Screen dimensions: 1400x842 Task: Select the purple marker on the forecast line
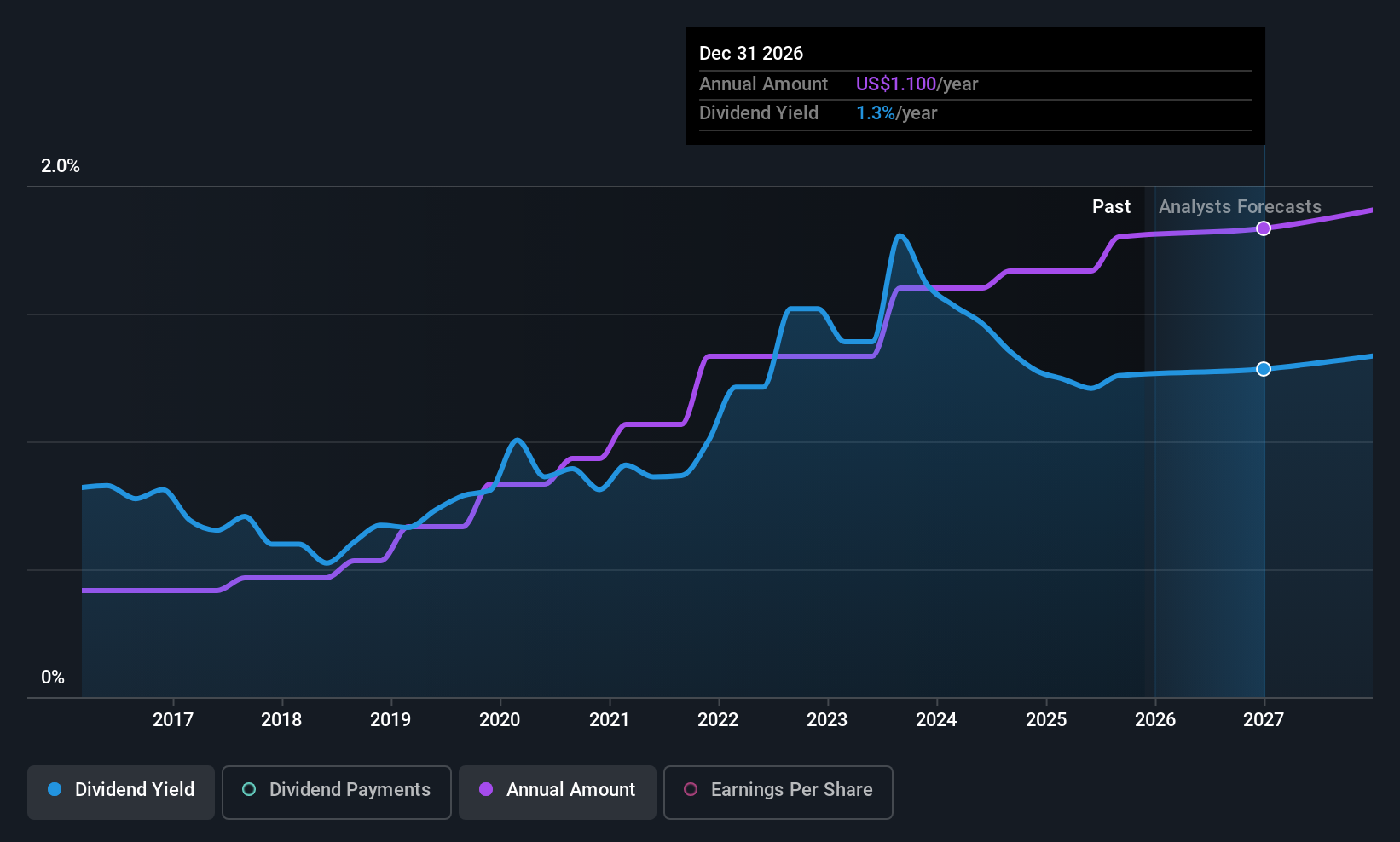(x=1264, y=228)
